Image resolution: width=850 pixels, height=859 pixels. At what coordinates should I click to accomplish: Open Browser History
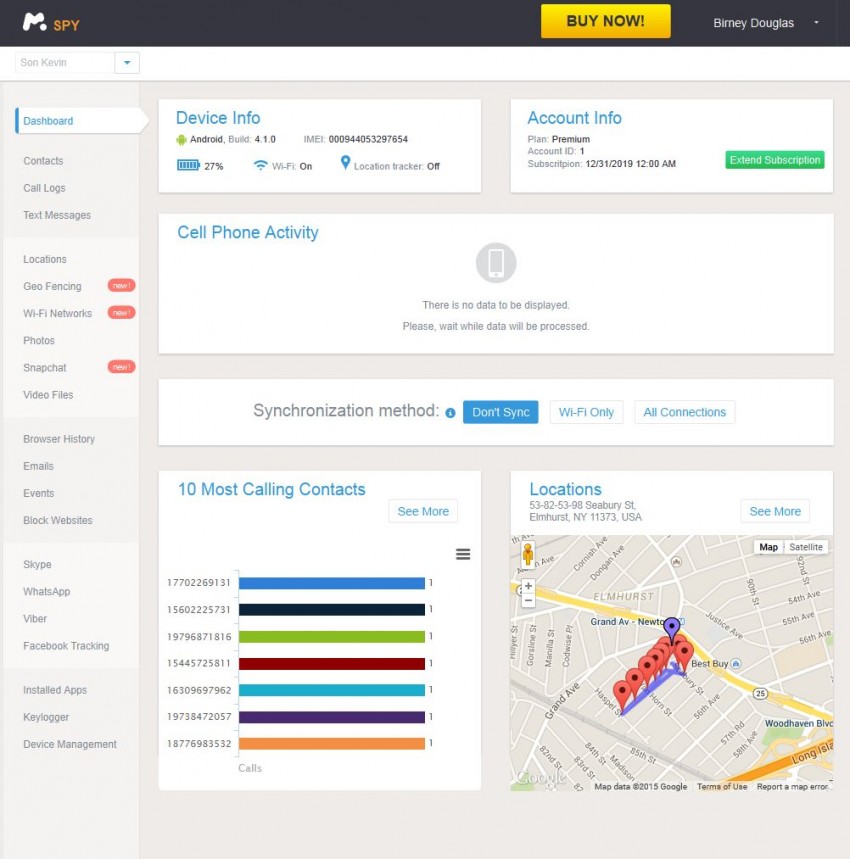pyautogui.click(x=59, y=439)
